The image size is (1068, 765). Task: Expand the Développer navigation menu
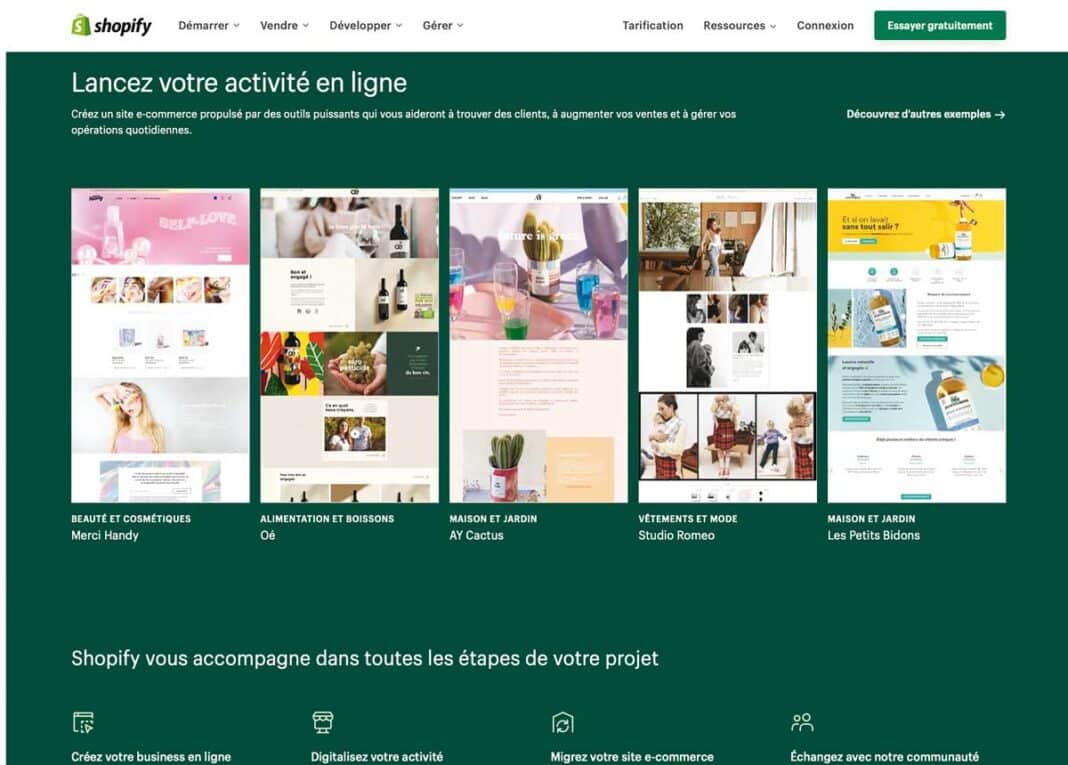pos(365,26)
